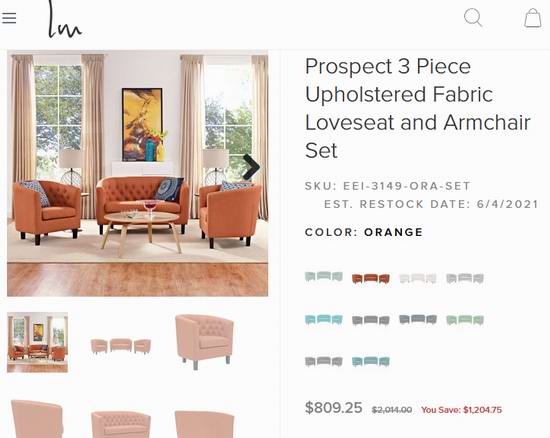Open the search magnifier icon
Viewport: 550px width, 438px height.
473,18
